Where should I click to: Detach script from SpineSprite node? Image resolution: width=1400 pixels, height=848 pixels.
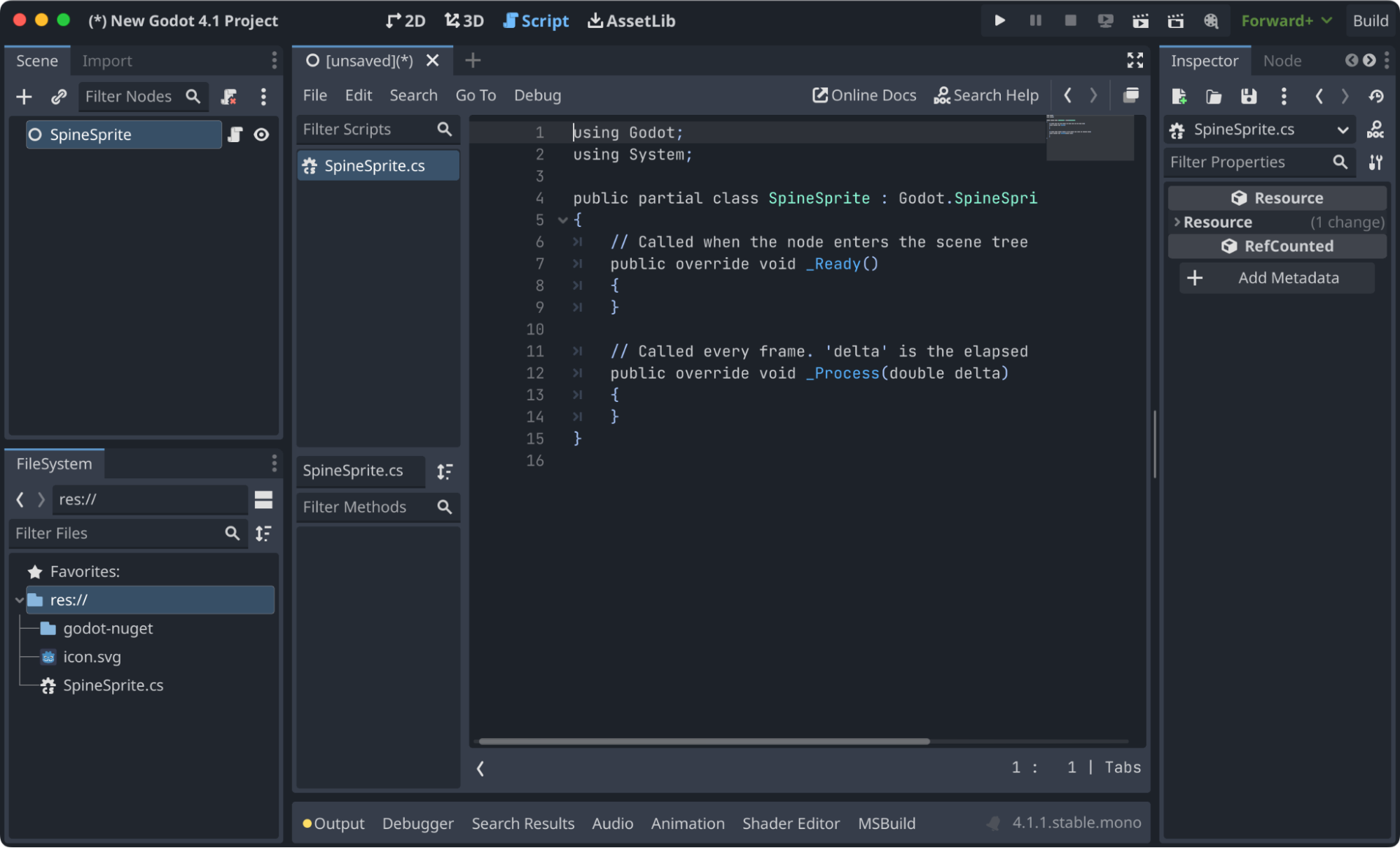pos(229,96)
